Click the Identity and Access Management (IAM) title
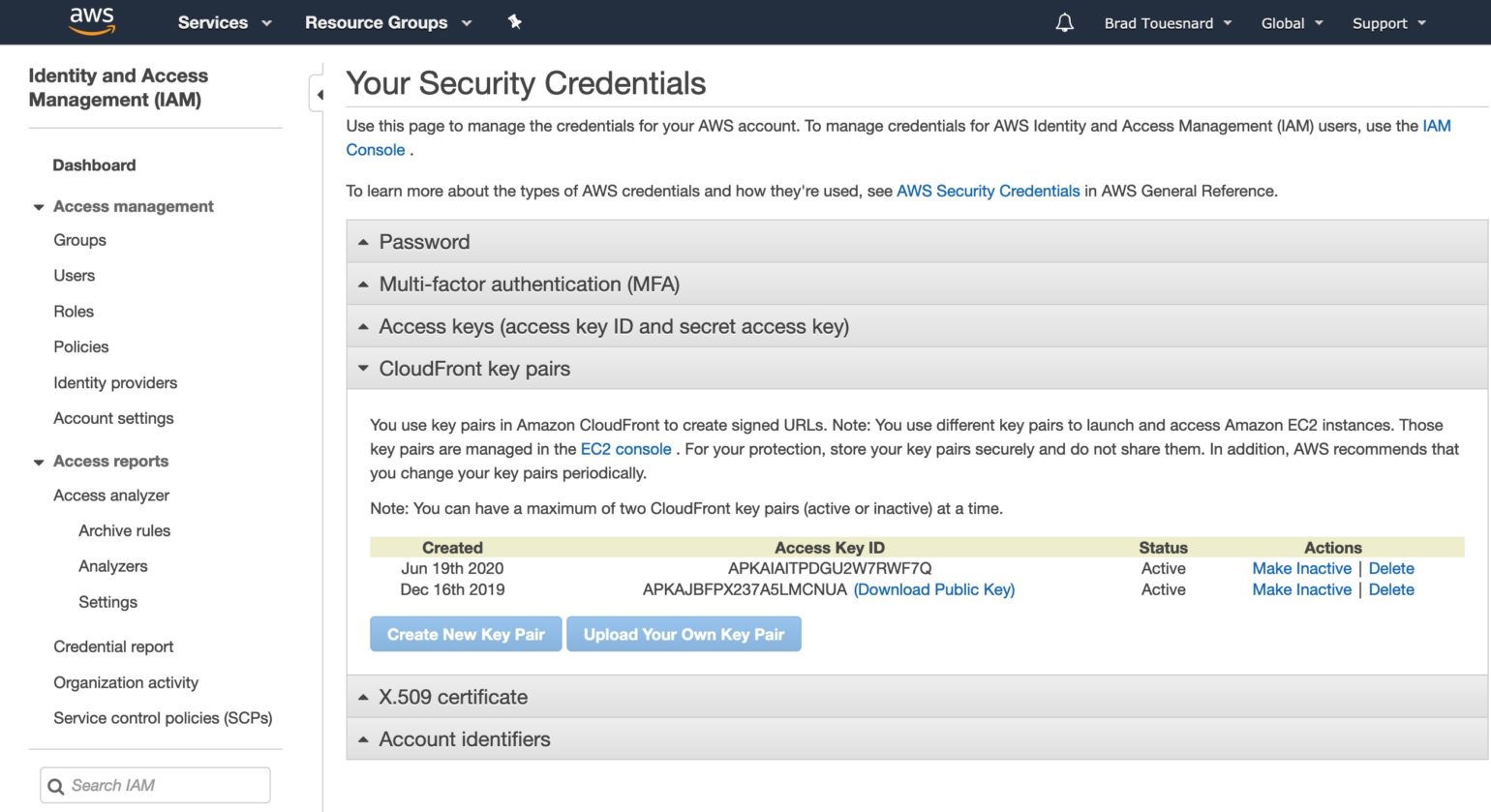Viewport: 1491px width, 812px height. click(x=118, y=87)
